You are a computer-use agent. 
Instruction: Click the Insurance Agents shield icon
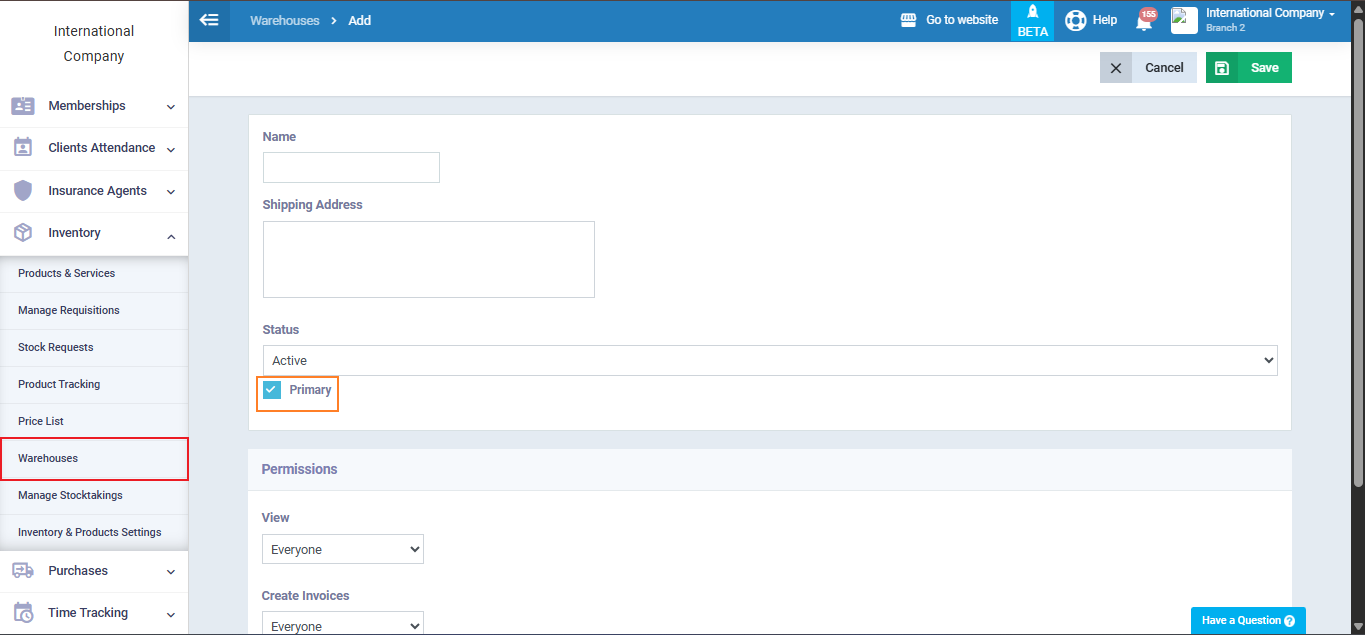[23, 191]
